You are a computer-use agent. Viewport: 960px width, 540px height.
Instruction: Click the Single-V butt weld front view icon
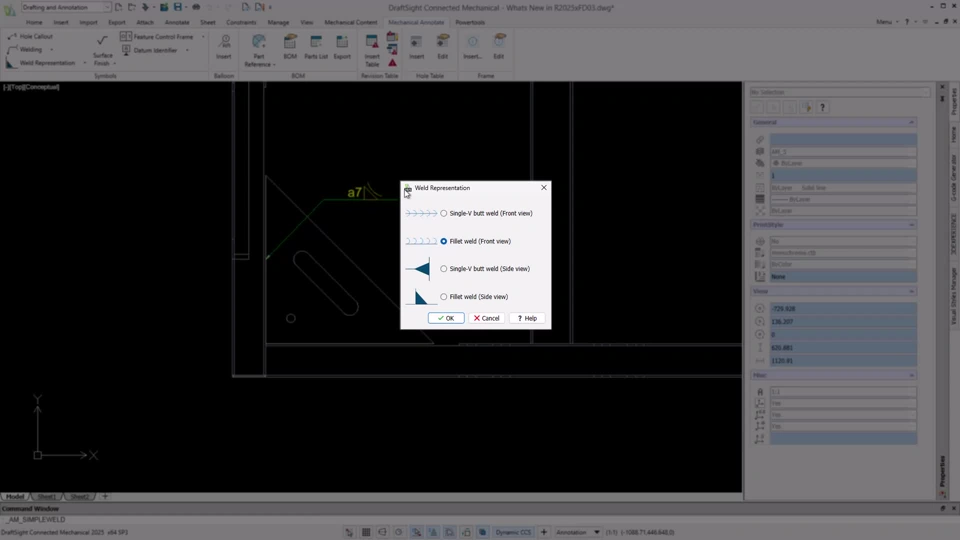(421, 213)
